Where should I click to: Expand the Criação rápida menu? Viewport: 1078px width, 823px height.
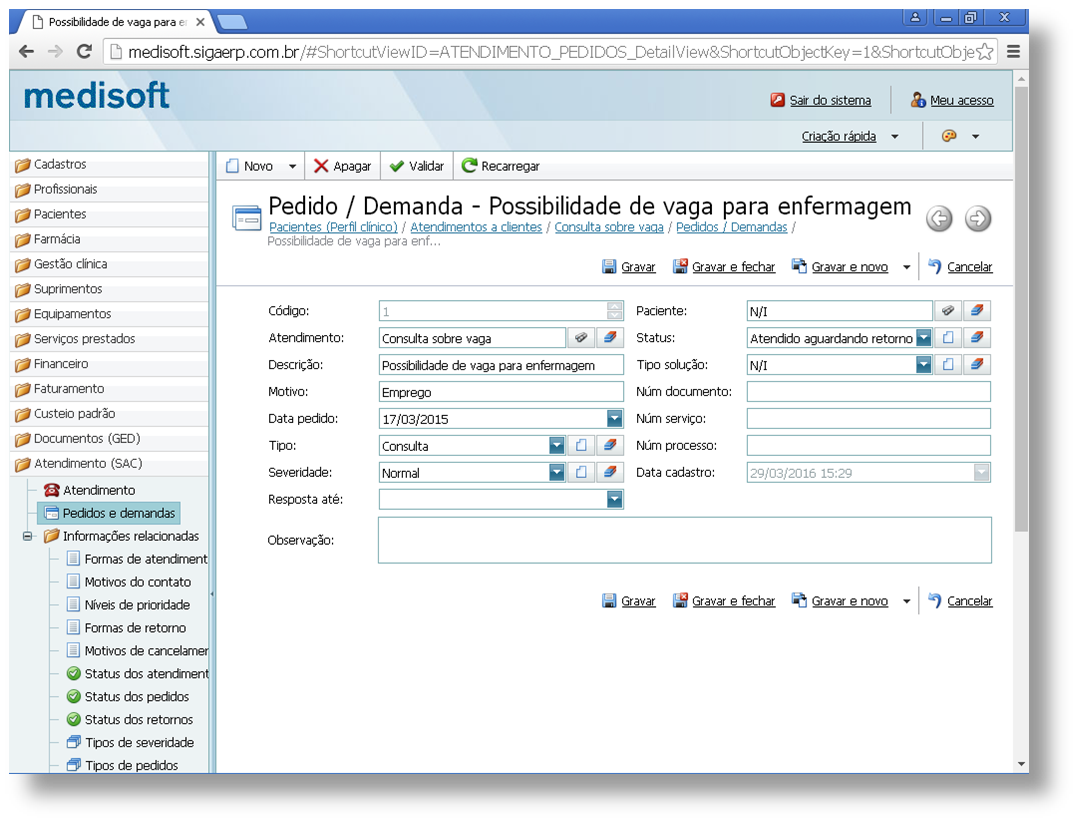tap(849, 136)
